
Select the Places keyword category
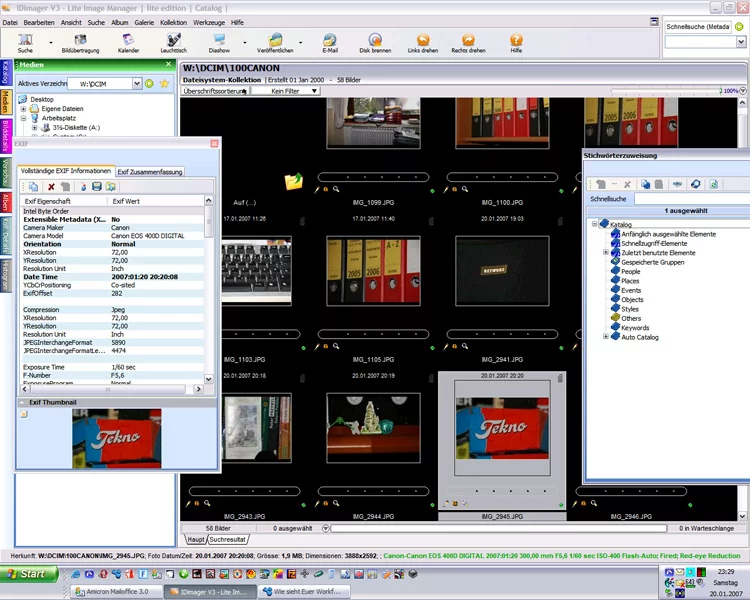click(630, 281)
